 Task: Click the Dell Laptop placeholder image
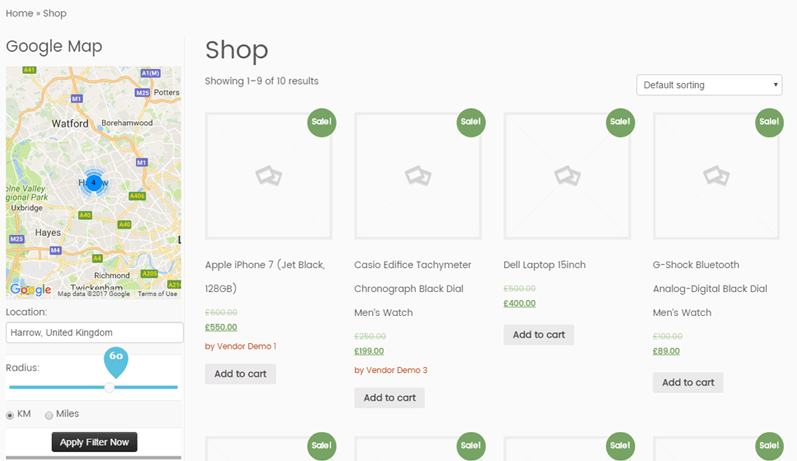pyautogui.click(x=567, y=176)
